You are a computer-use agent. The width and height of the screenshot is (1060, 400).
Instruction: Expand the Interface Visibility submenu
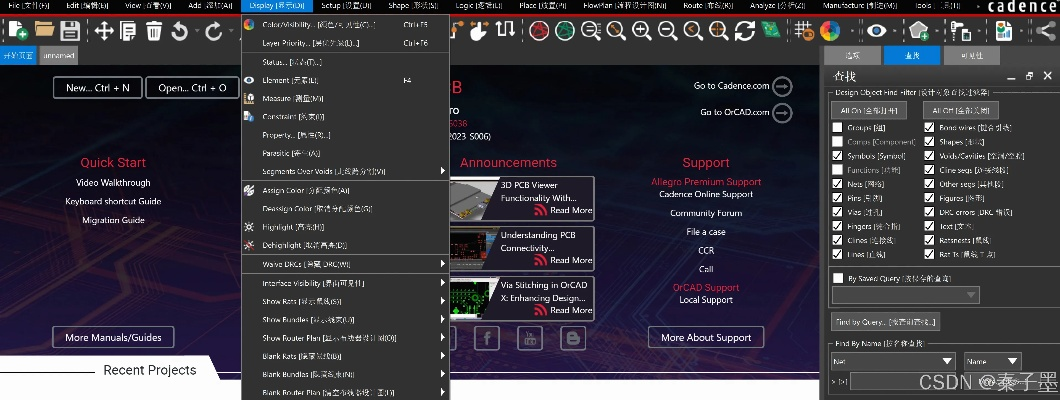[x=345, y=283]
